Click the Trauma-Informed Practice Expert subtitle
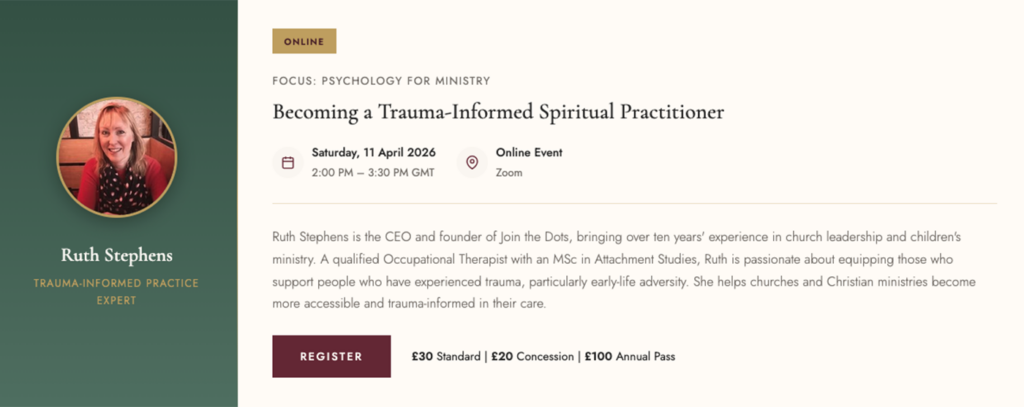The width and height of the screenshot is (1024, 407). coord(117,291)
